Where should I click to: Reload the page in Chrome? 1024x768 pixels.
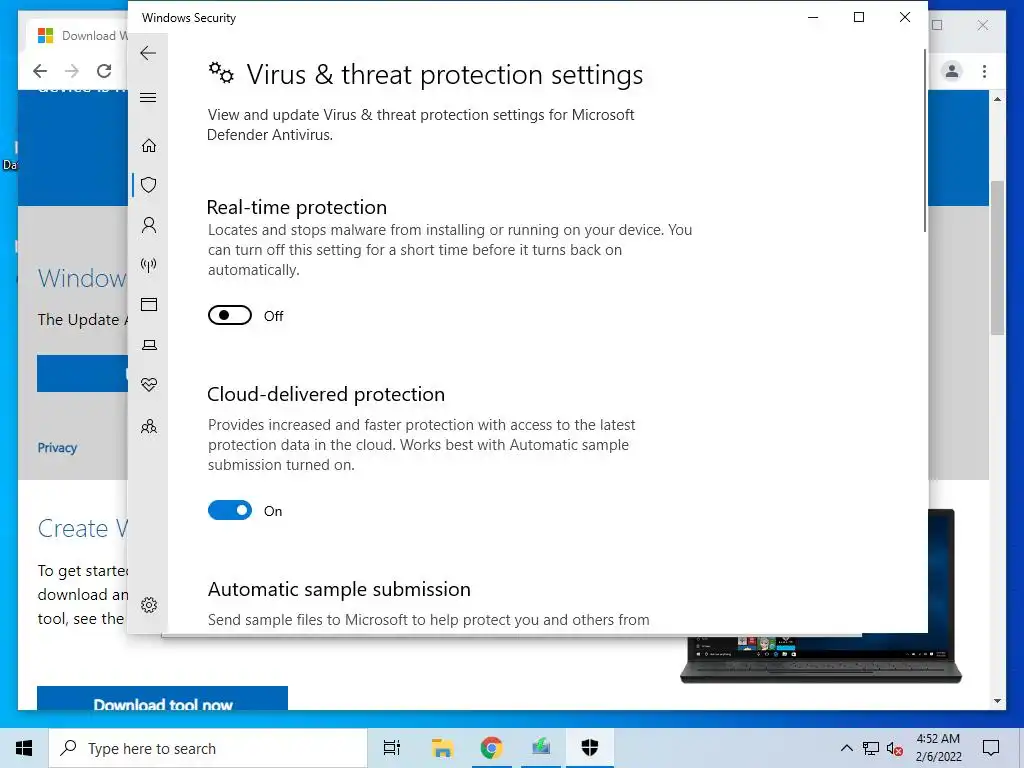104,71
